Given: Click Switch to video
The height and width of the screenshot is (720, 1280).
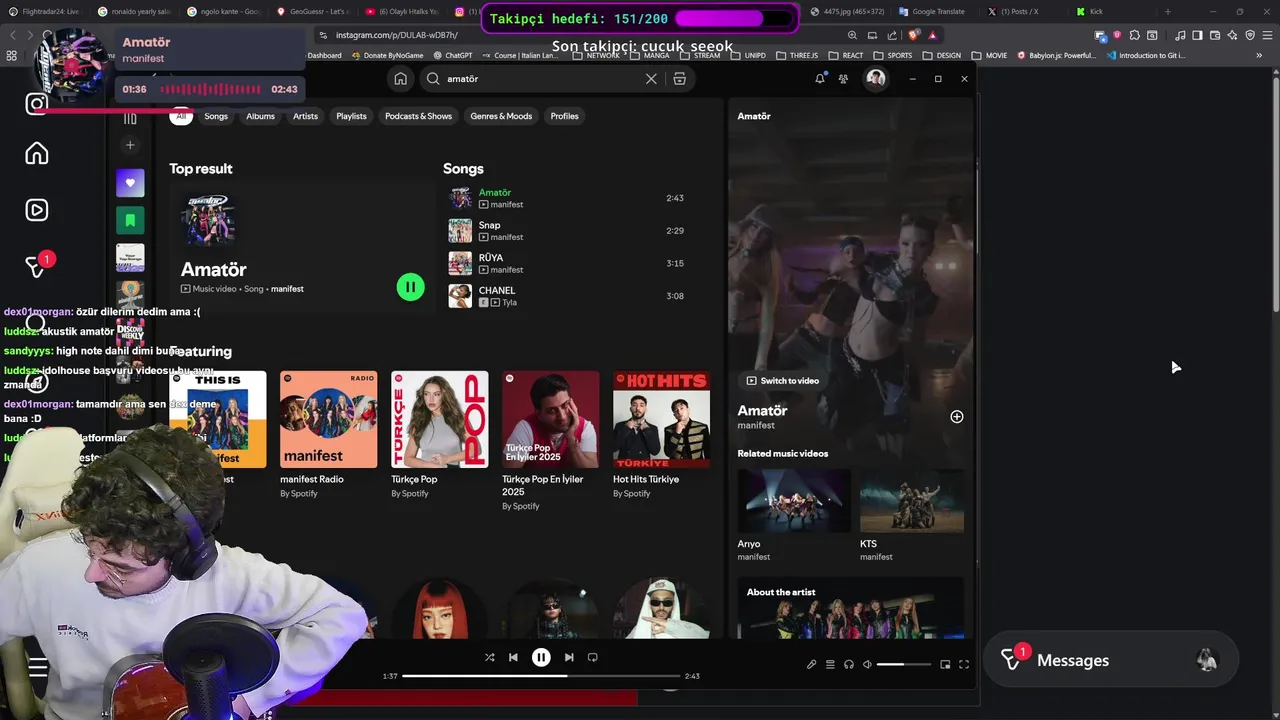Looking at the screenshot, I should 782,381.
